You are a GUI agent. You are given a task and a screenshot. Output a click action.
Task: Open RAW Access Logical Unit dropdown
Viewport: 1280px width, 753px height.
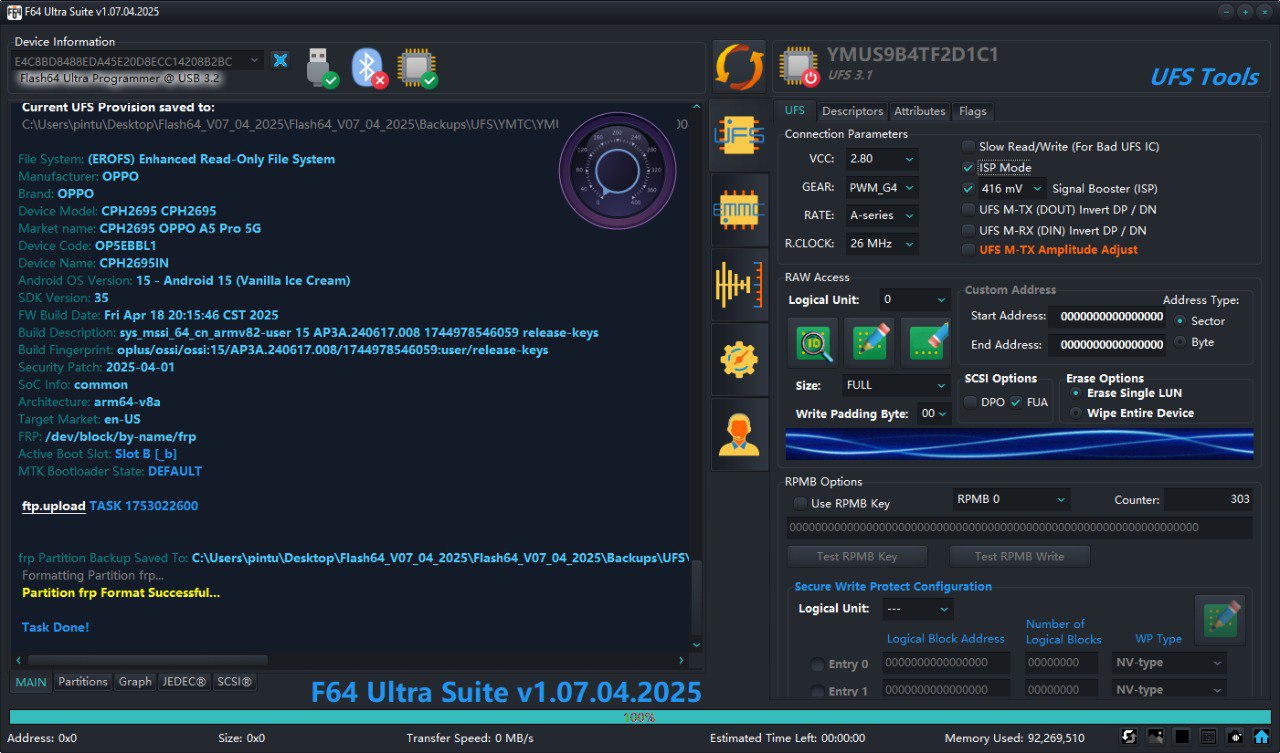914,299
